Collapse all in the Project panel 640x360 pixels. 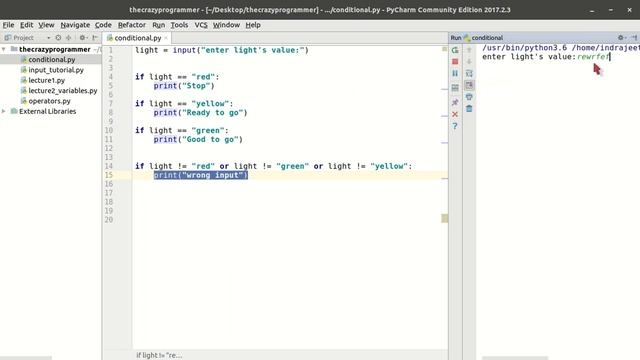[69, 38]
